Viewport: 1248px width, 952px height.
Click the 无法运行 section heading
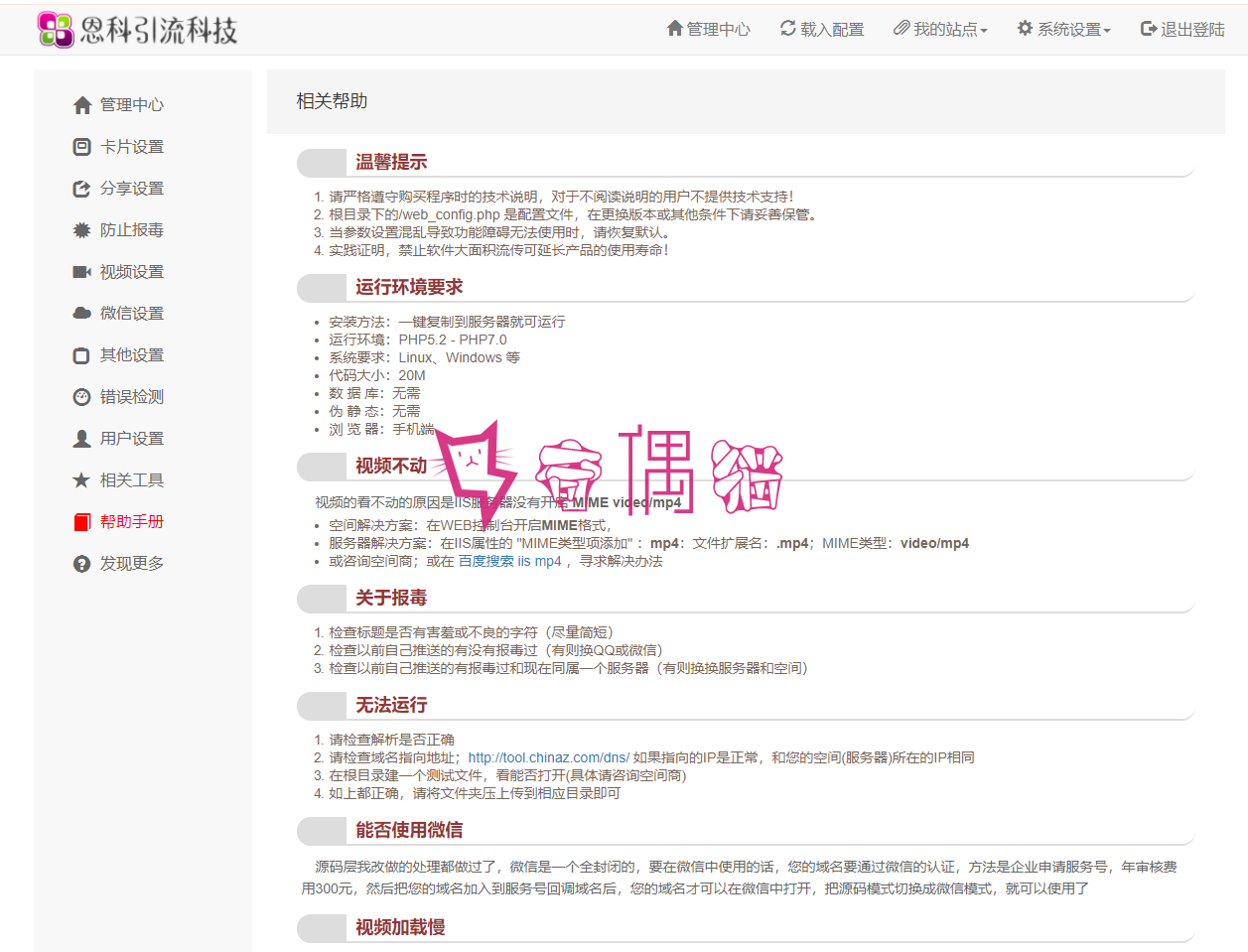point(391,706)
